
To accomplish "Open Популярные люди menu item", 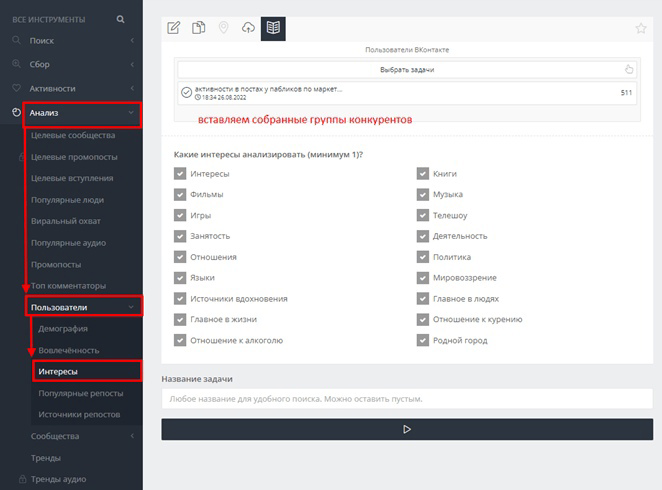I will pyautogui.click(x=67, y=200).
